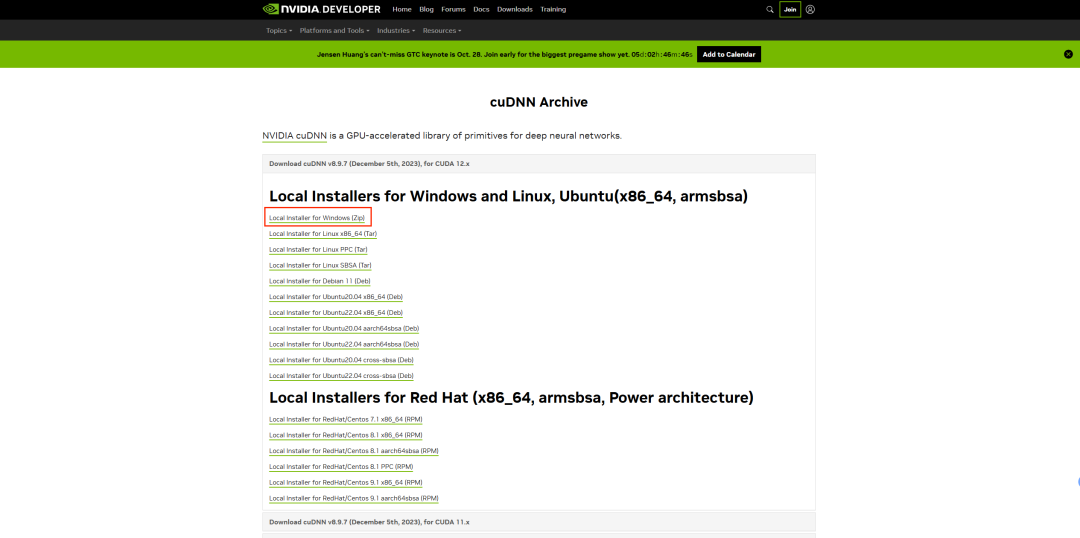The height and width of the screenshot is (538, 1080).
Task: Open Docs in the top navigation
Action: coord(481,10)
